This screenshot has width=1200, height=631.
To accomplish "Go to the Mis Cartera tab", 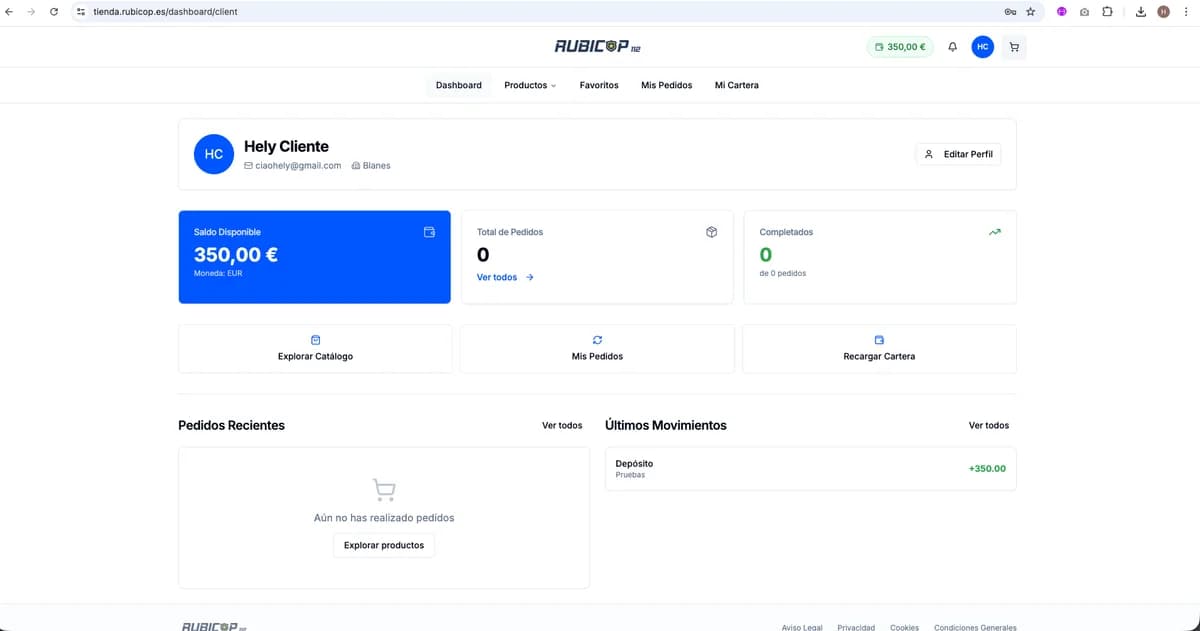I will 736,85.
